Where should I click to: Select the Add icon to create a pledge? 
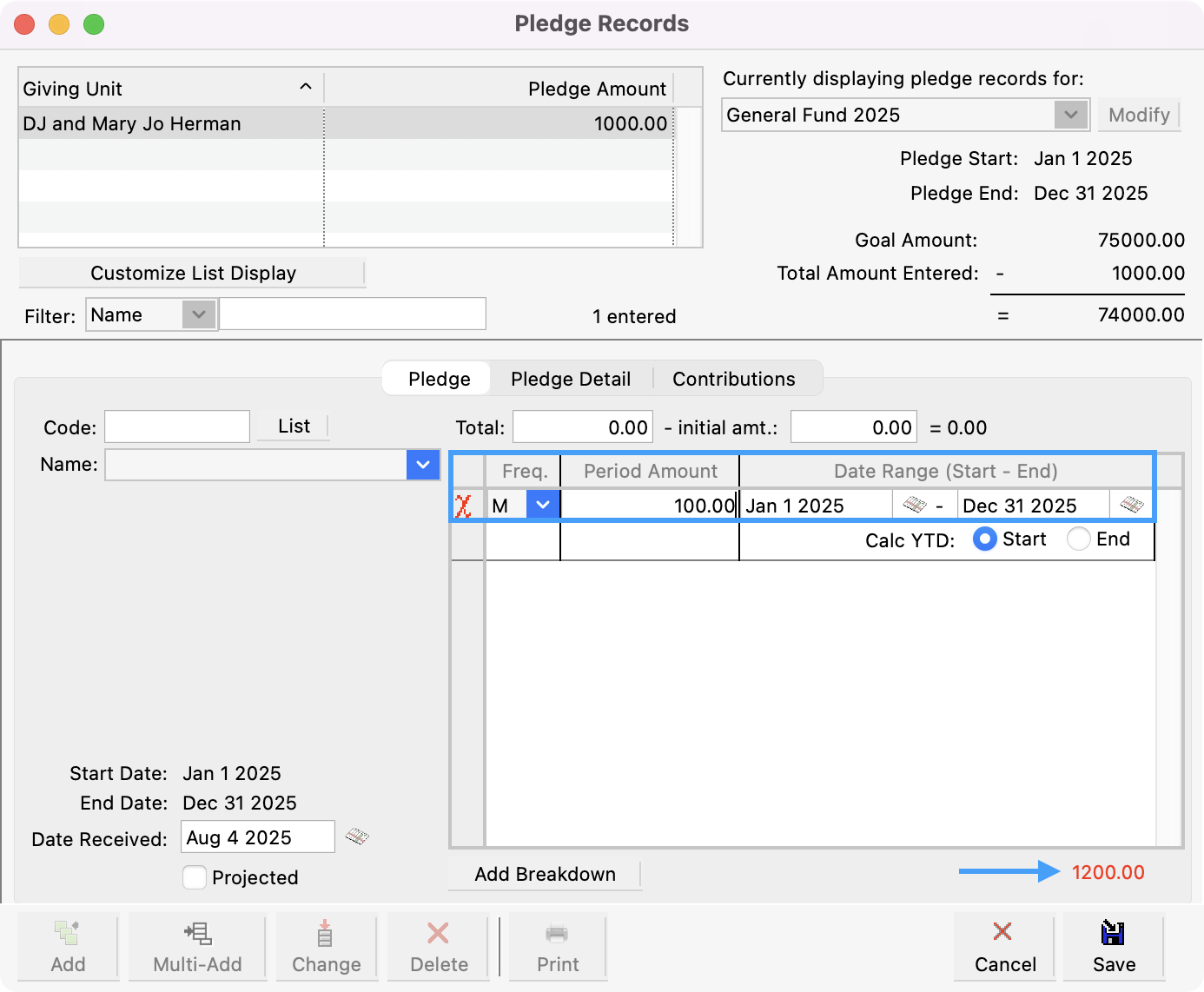[x=69, y=947]
